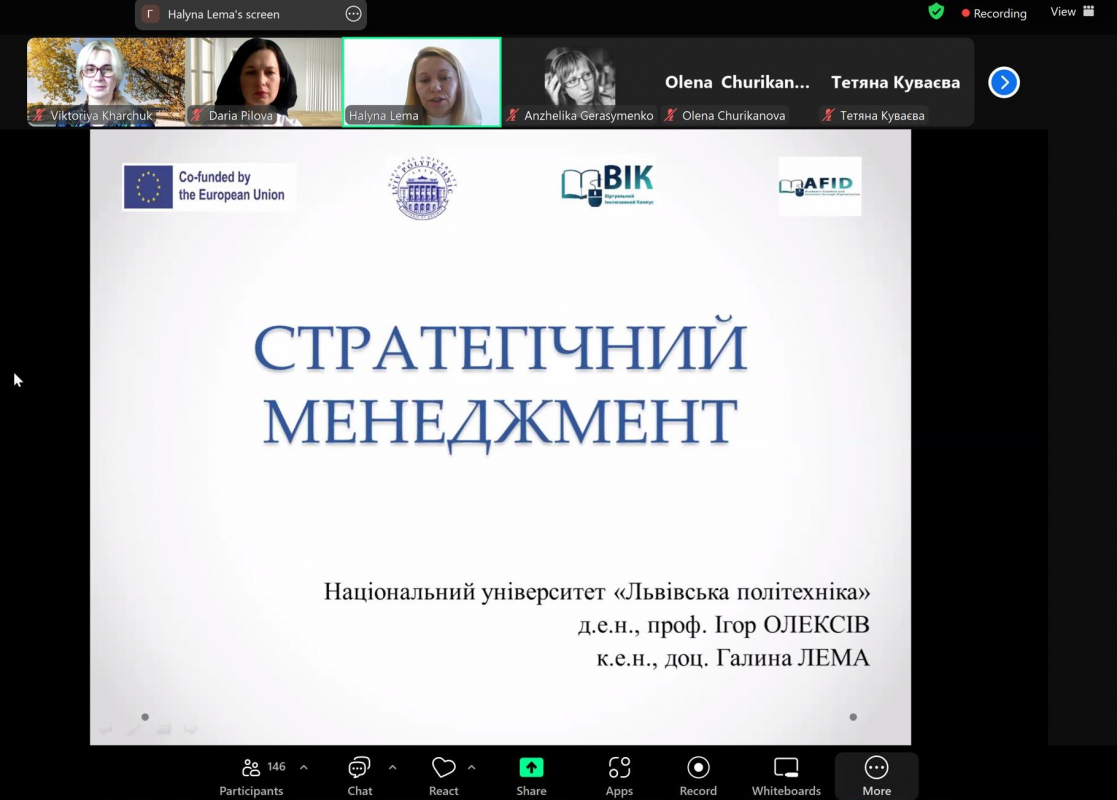Click Daria Pilova's muted microphone icon
Viewport: 1117px width, 800px height.
(x=197, y=115)
